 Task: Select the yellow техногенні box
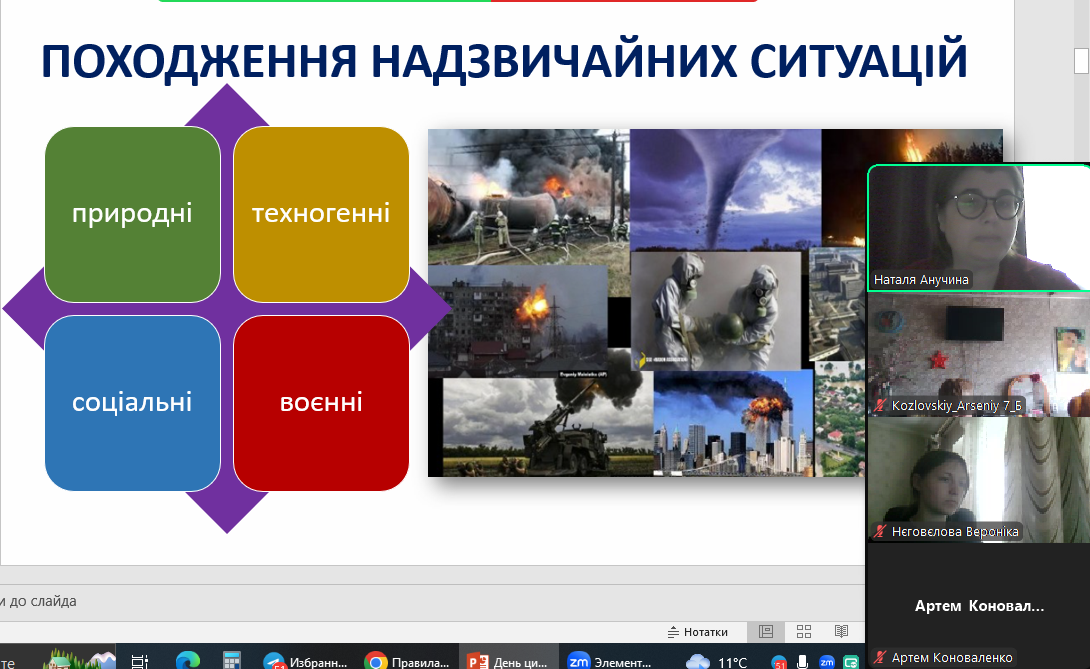[321, 214]
